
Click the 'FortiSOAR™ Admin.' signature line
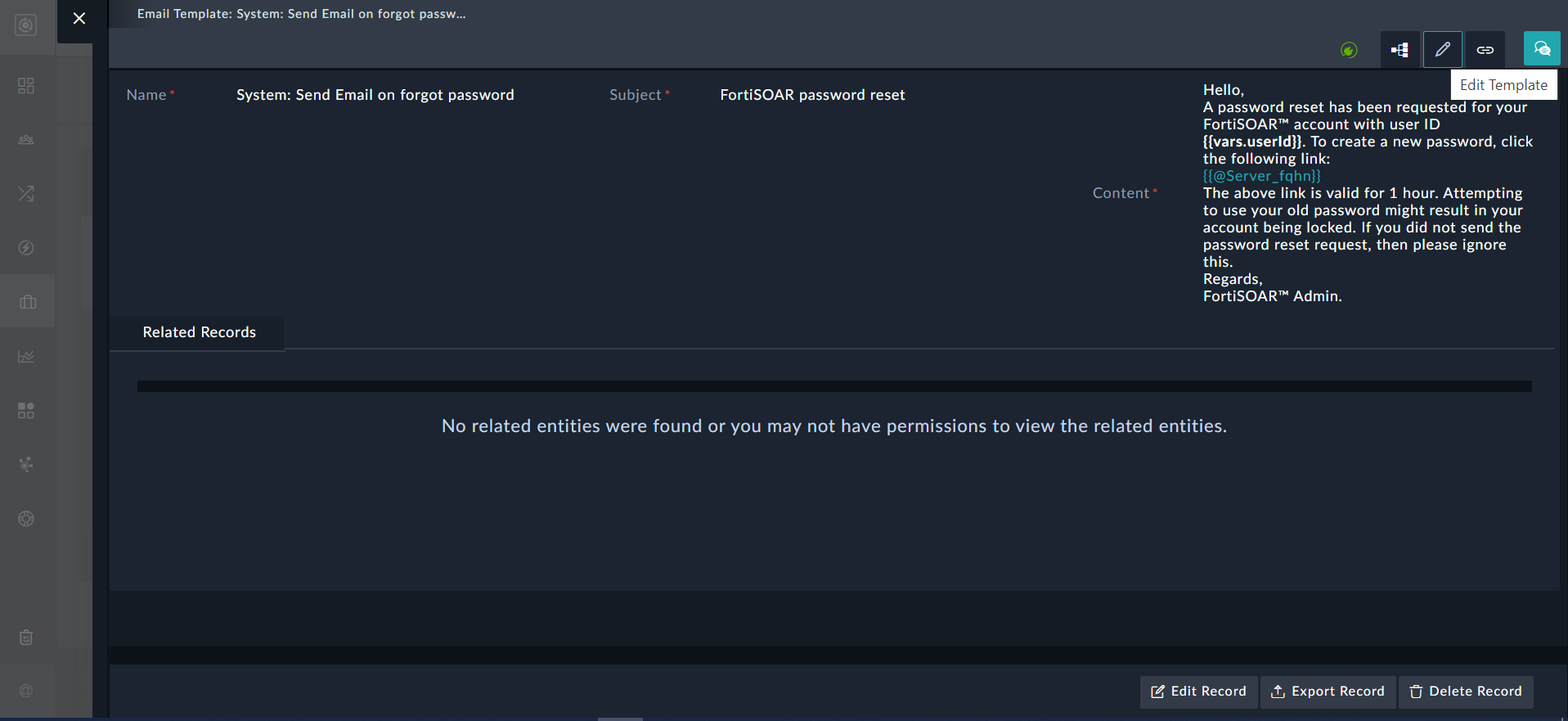pos(1273,296)
